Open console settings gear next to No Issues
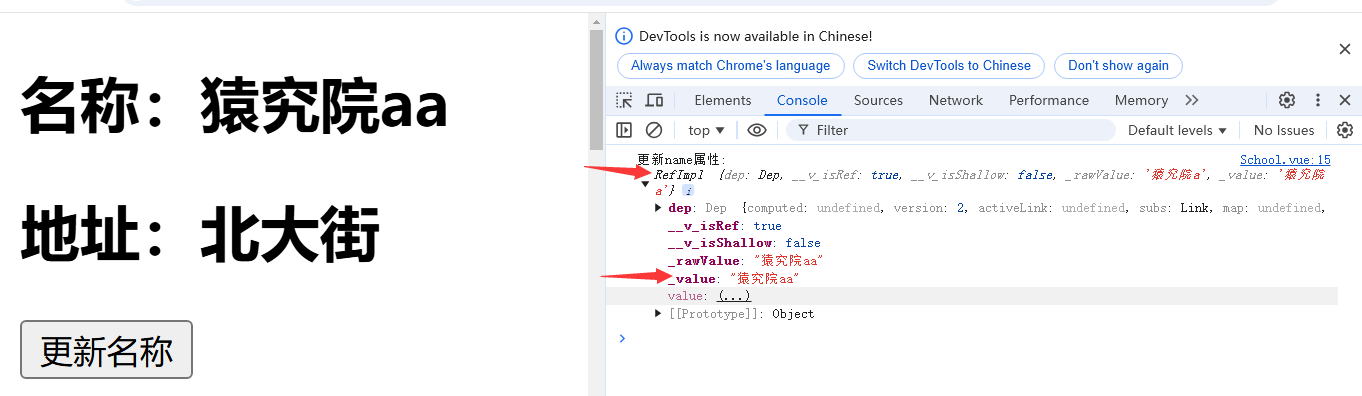Image resolution: width=1362 pixels, height=396 pixels. click(x=1345, y=130)
